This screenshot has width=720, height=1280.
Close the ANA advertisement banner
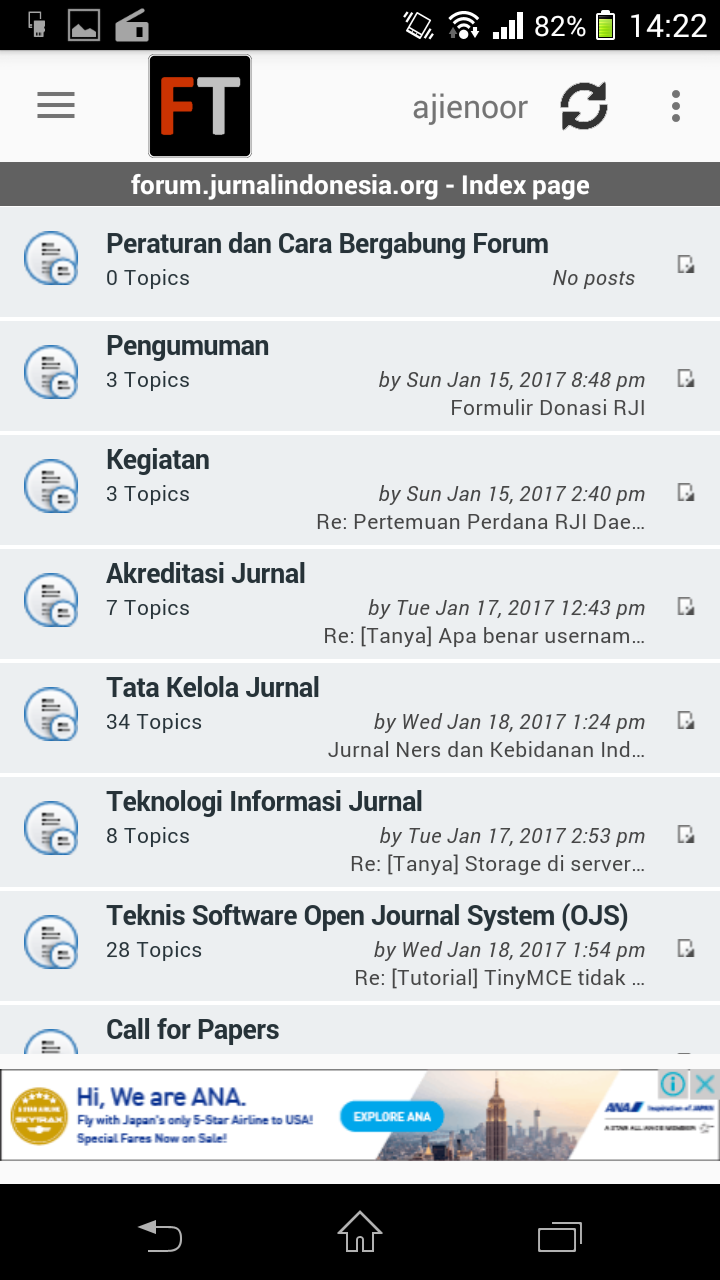tap(705, 1084)
